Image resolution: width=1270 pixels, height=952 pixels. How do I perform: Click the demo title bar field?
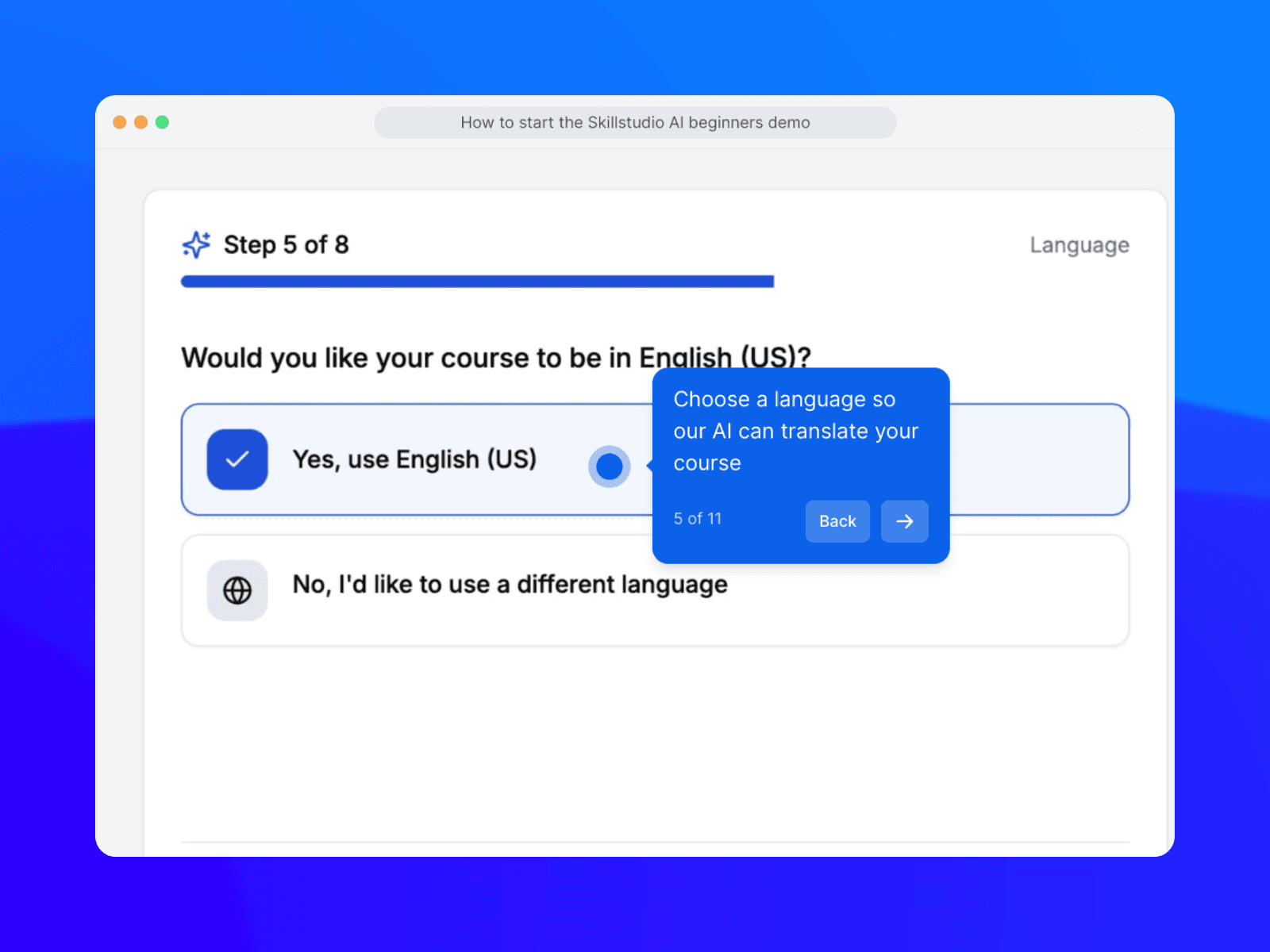635,123
